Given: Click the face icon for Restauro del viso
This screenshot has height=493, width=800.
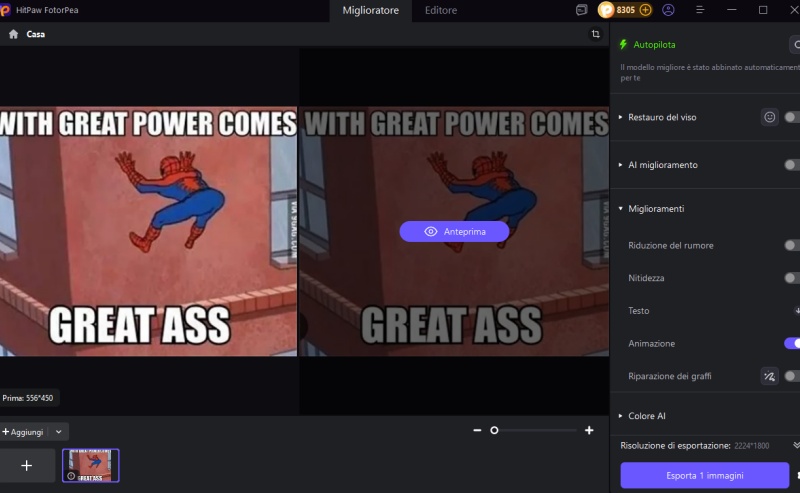Looking at the screenshot, I should (769, 117).
